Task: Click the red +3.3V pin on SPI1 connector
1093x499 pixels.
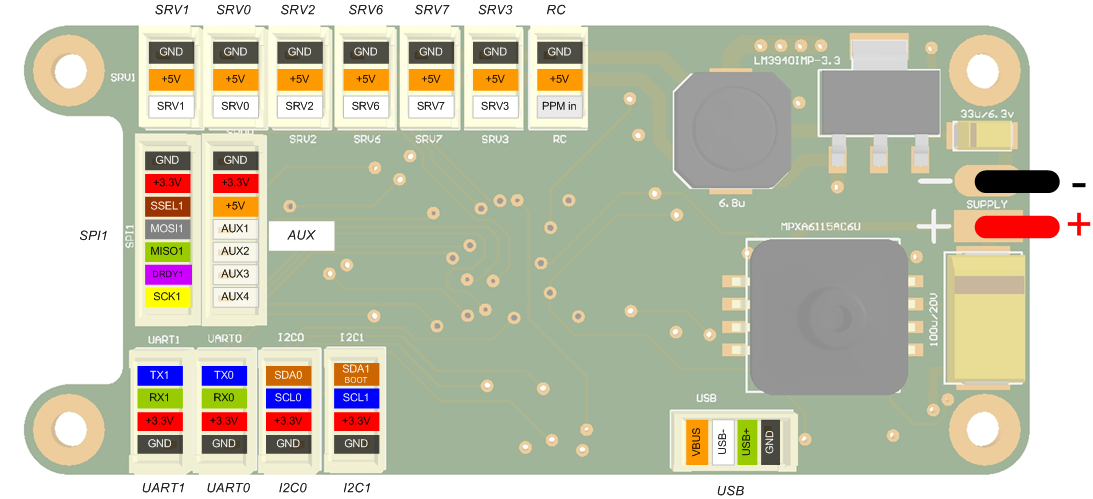Action: pyautogui.click(x=167, y=184)
